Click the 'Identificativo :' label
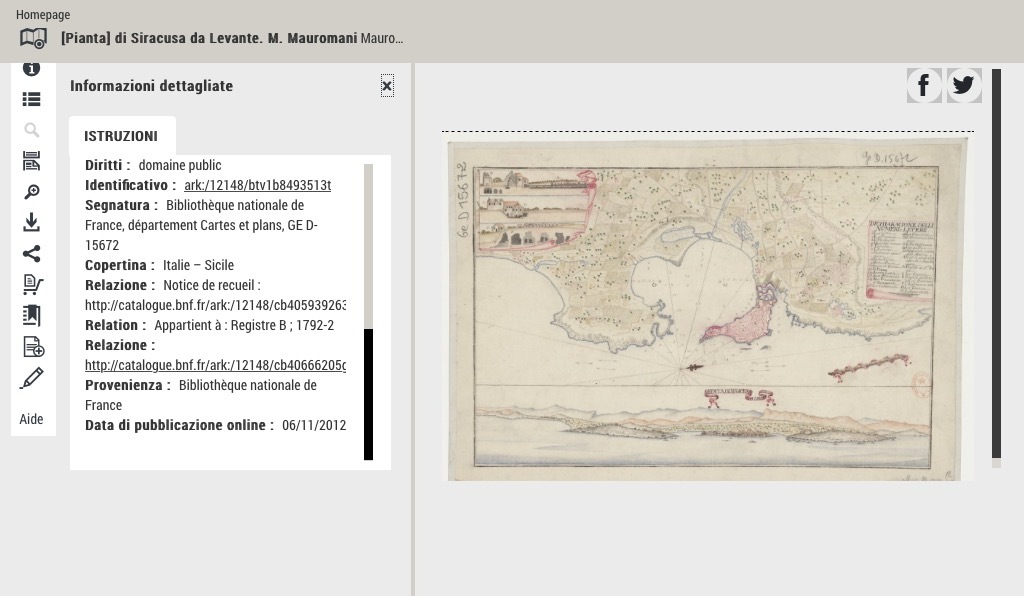This screenshot has width=1024, height=596. click(x=131, y=185)
